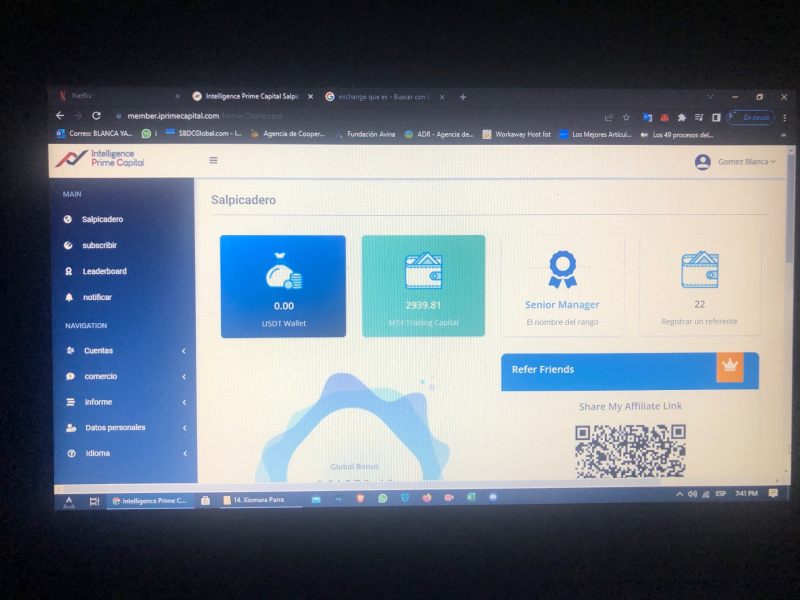Open the browser extensions puzzle icon
The image size is (800, 600).
[682, 118]
